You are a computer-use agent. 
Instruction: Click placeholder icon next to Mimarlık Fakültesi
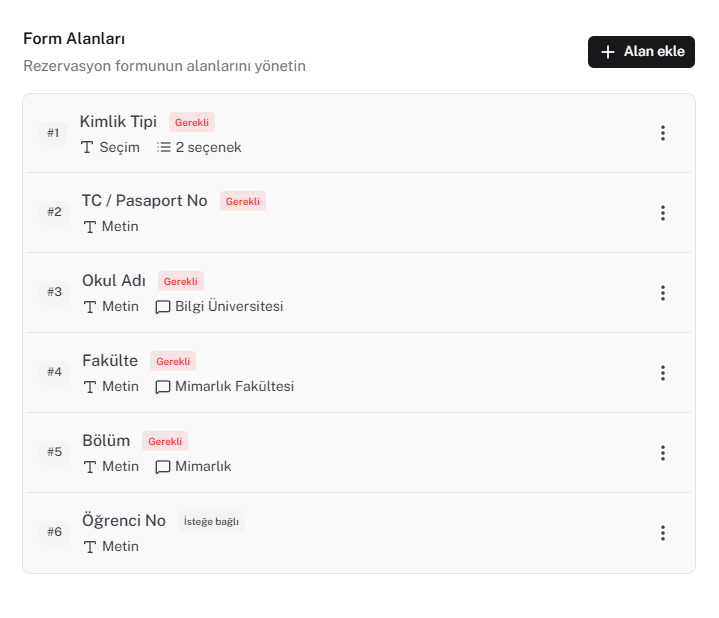[x=163, y=387]
